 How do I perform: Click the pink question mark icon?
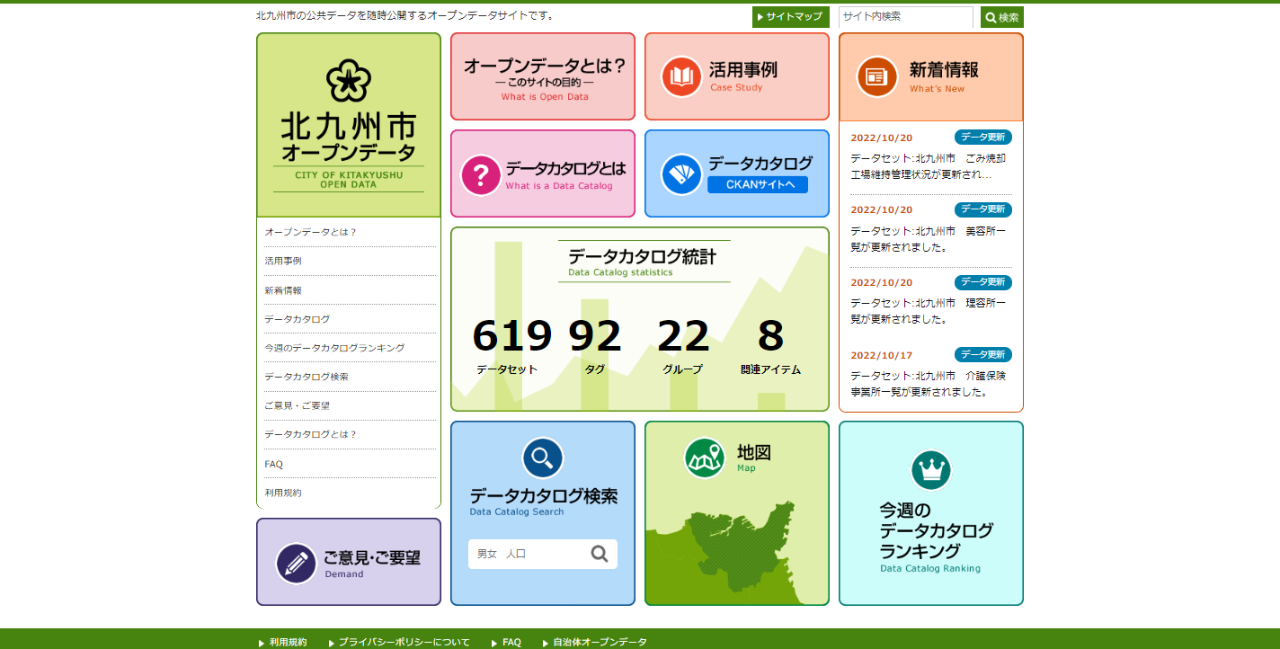[x=481, y=175]
